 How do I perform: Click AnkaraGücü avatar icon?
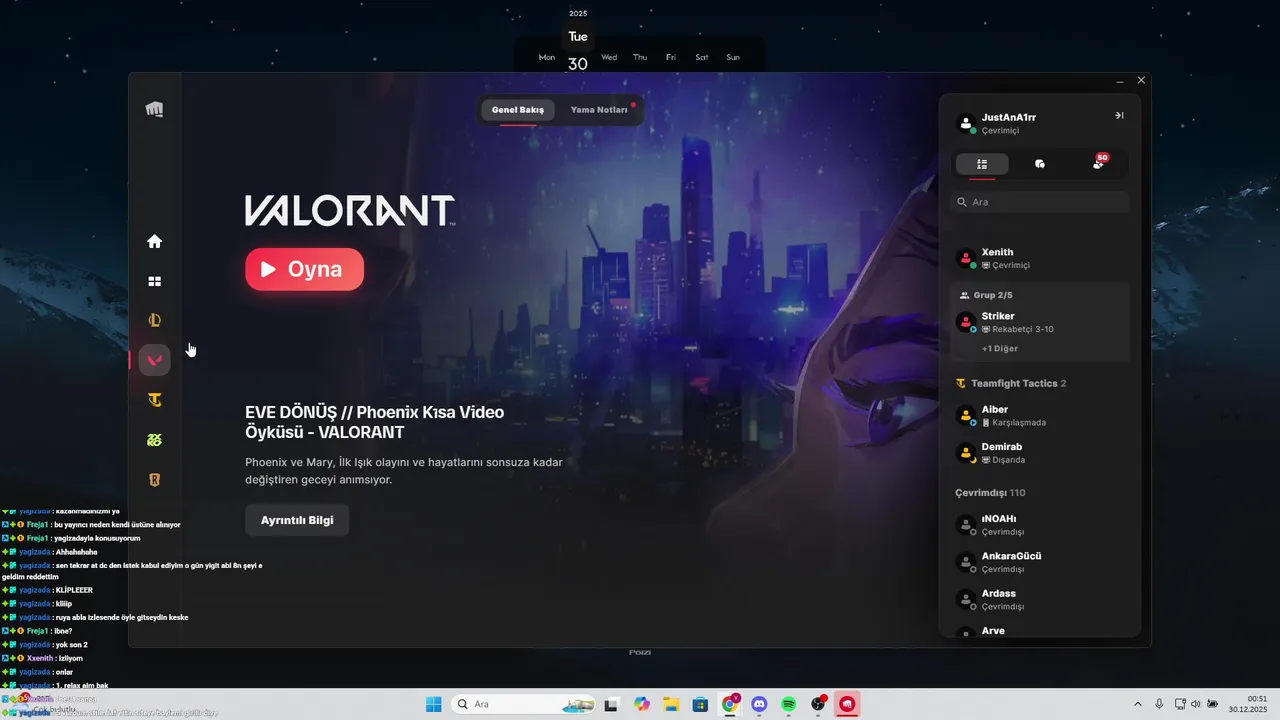966,562
